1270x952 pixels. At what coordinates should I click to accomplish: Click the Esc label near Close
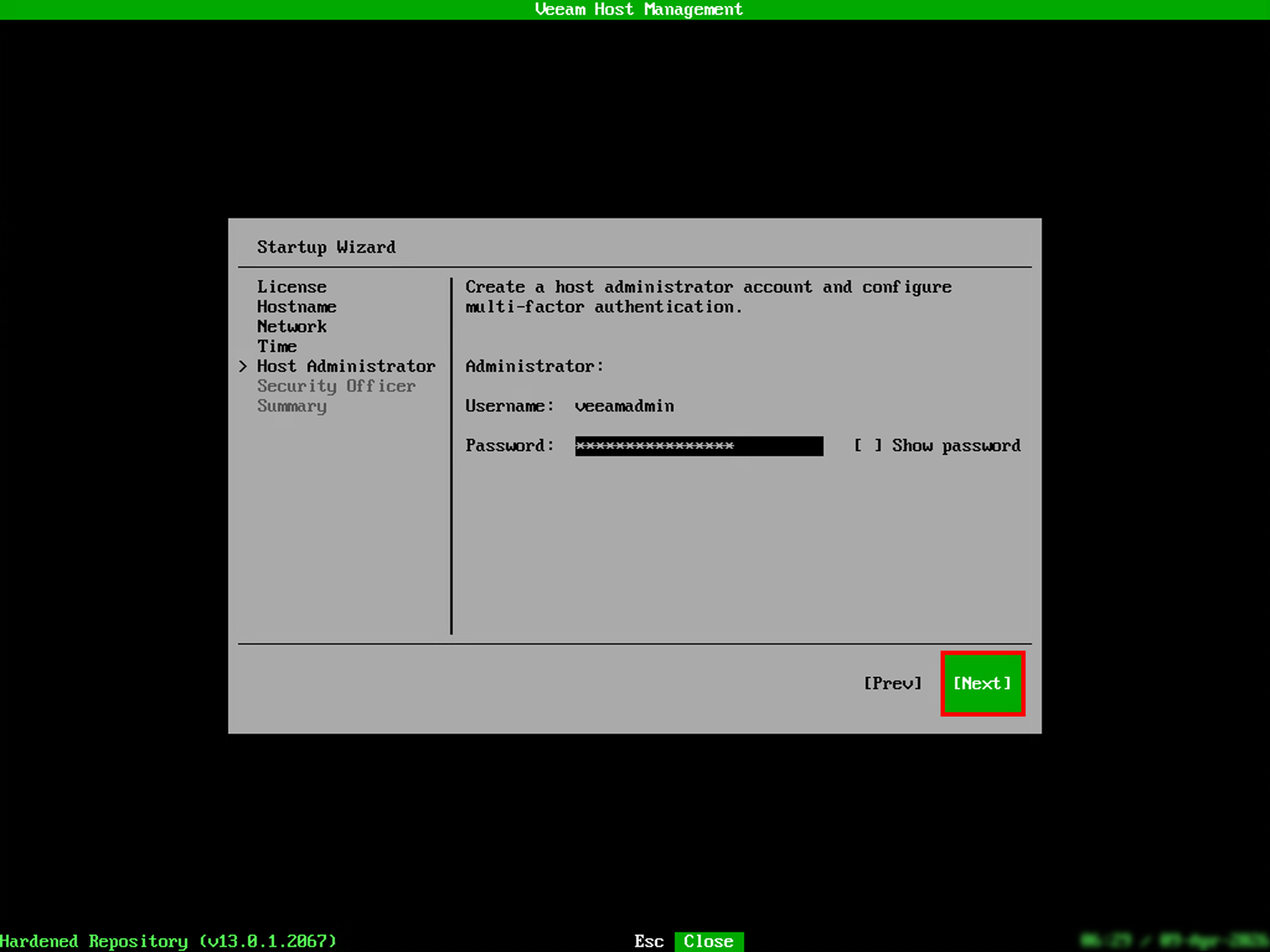click(x=648, y=941)
